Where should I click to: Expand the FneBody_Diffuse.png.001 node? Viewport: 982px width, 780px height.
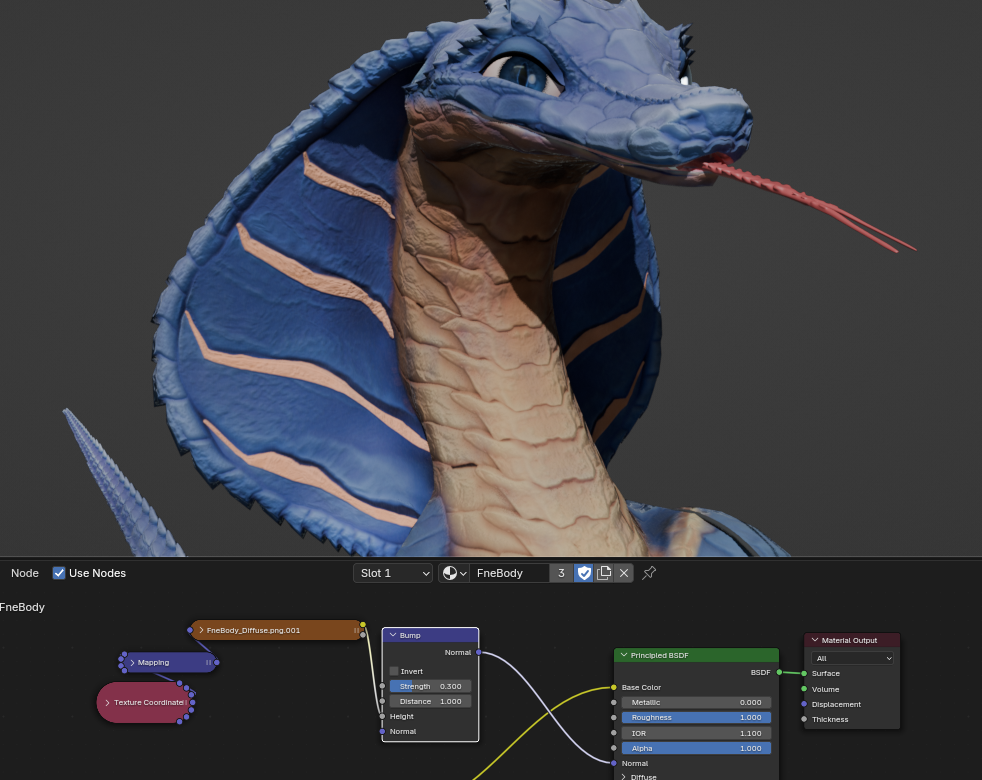click(201, 630)
